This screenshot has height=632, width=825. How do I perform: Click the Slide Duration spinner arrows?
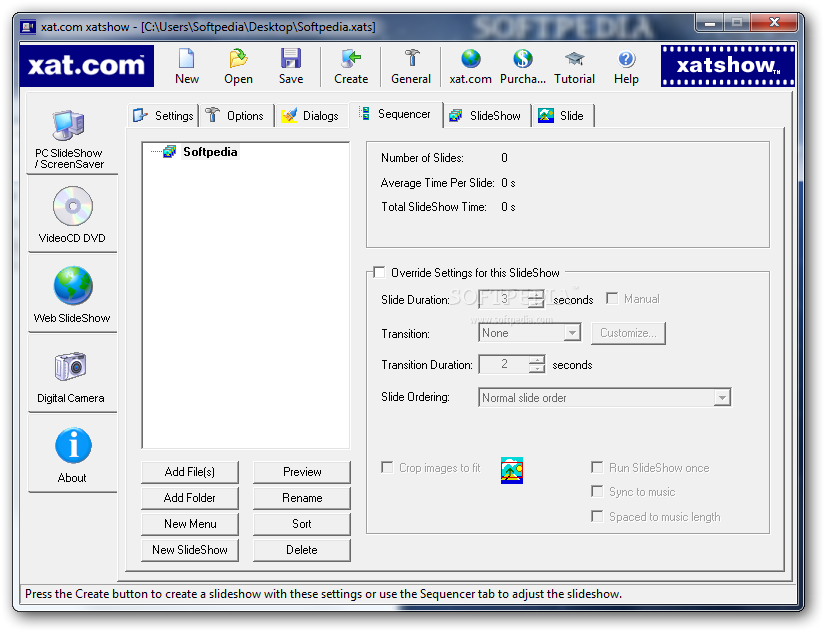click(537, 299)
